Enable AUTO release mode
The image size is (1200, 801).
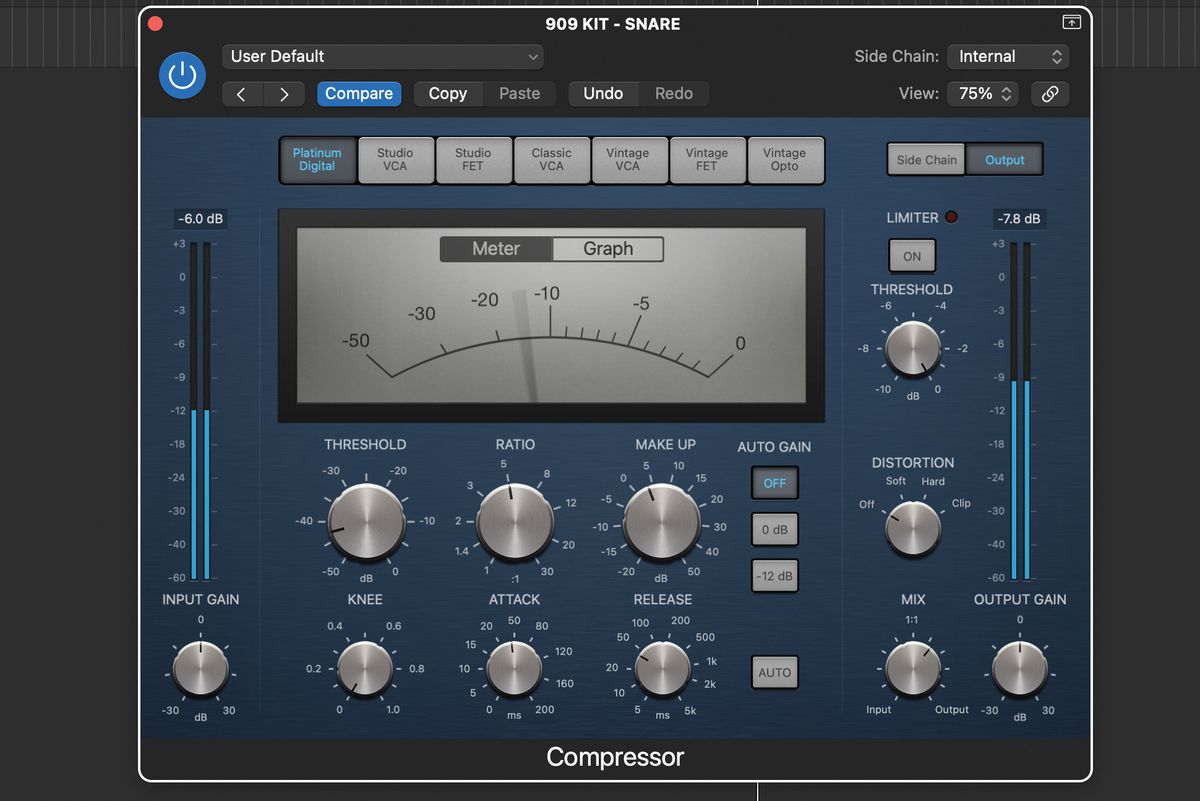pos(774,672)
